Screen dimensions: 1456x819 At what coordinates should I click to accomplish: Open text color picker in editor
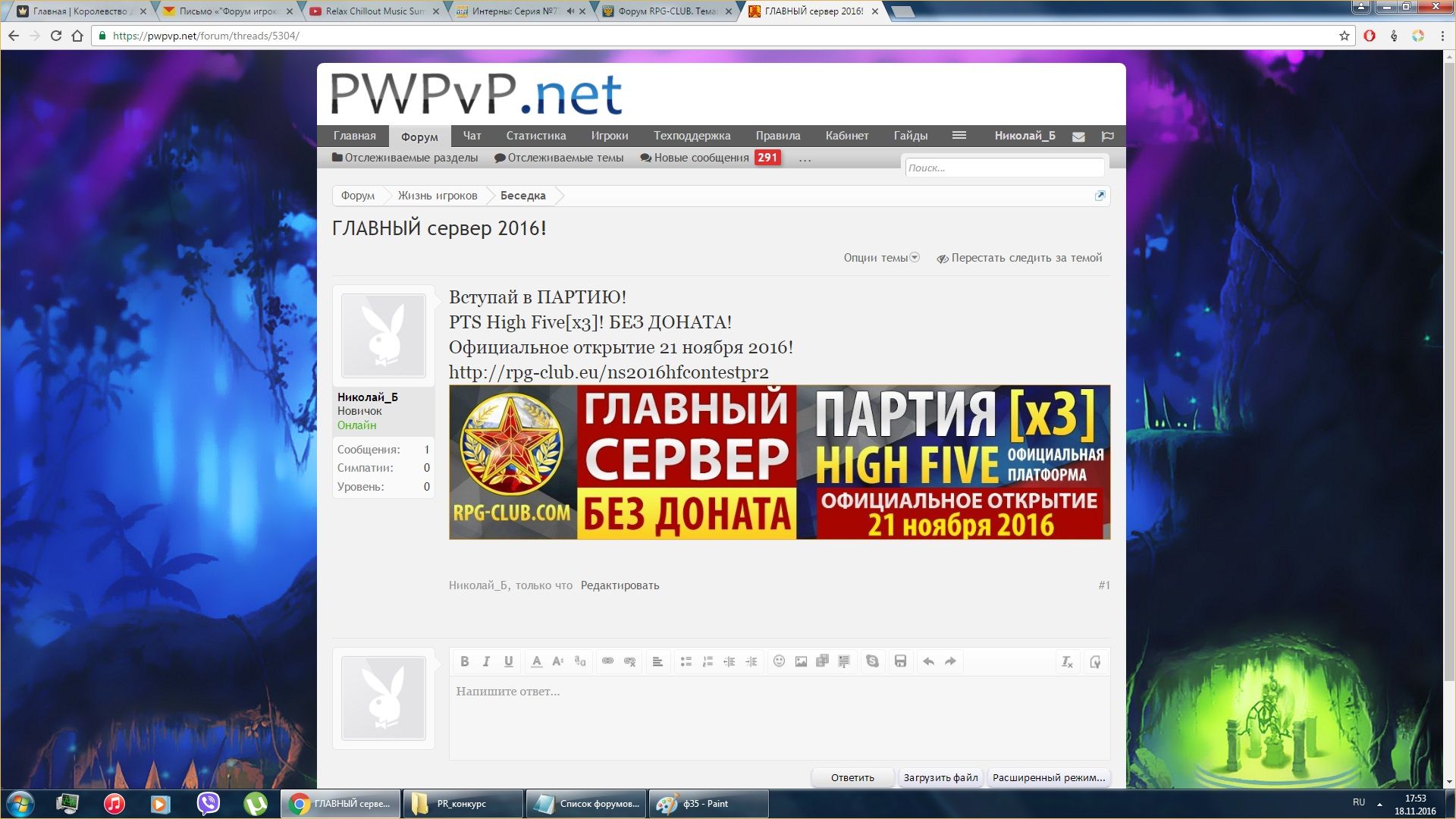[536, 661]
